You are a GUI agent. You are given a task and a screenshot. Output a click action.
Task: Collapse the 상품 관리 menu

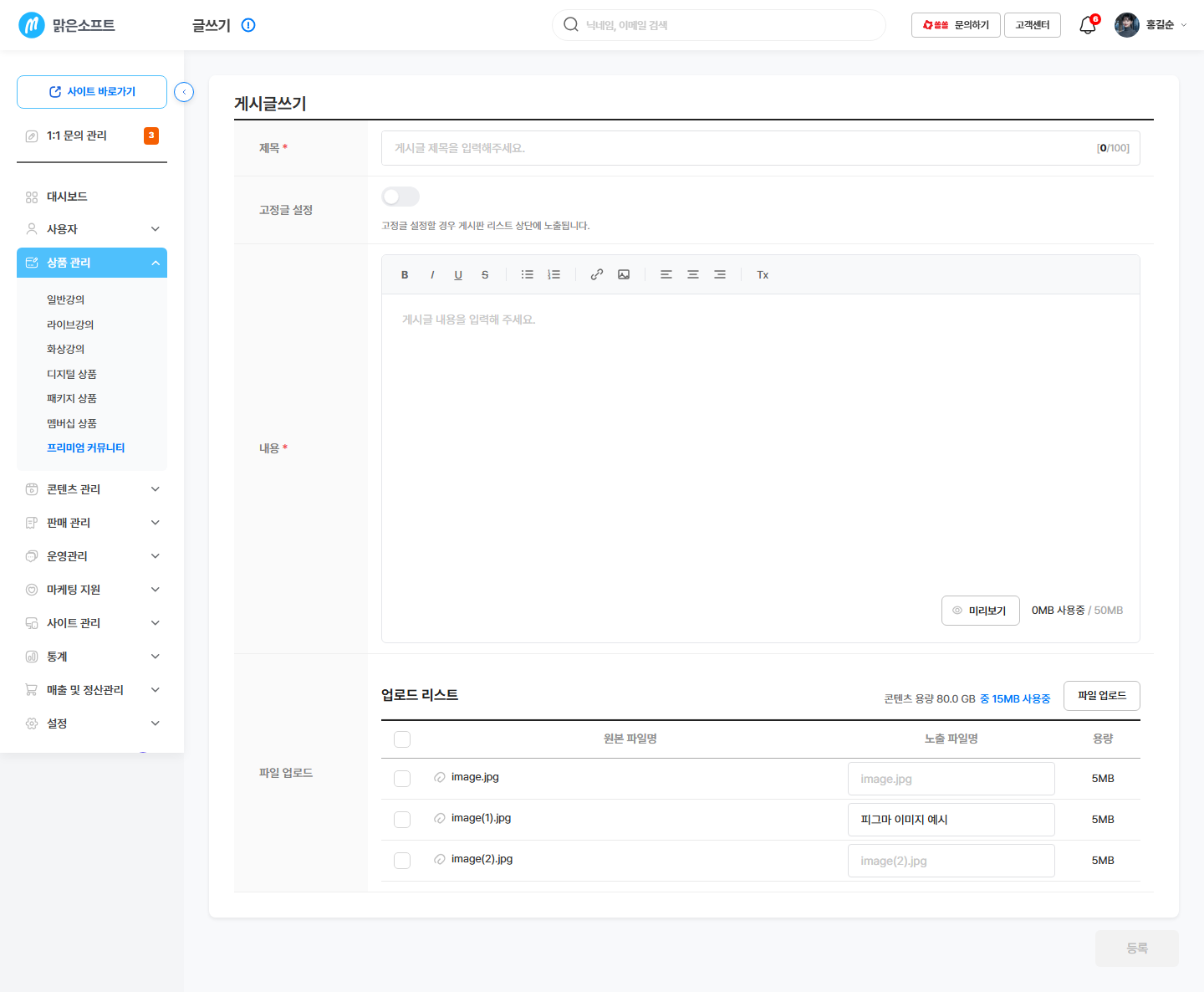coord(92,263)
